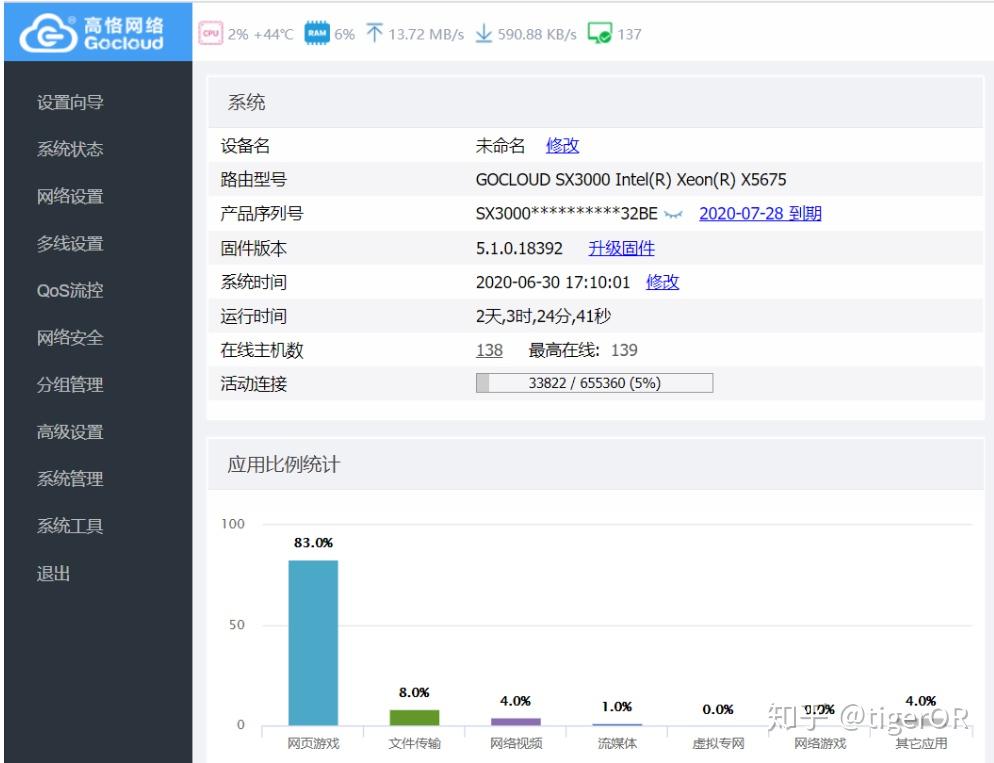Viewport: 994px width, 763px height.
Task: Click the download speed arrow icon
Action: pos(485,32)
